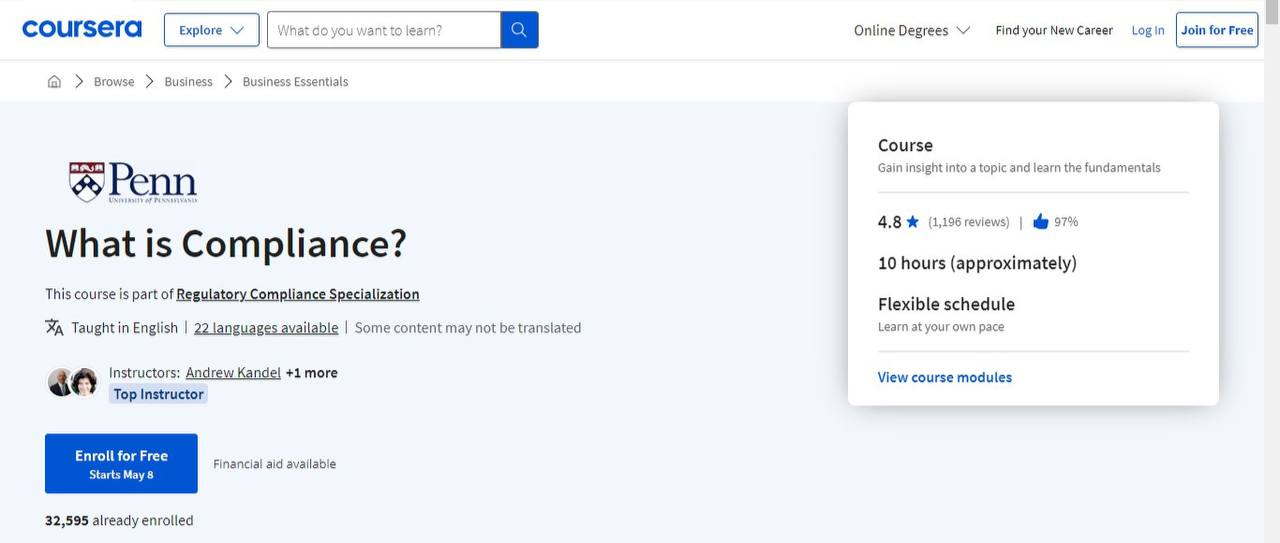Click the 4.8 star rating icon
Image resolution: width=1280 pixels, height=543 pixels.
[x=912, y=222]
